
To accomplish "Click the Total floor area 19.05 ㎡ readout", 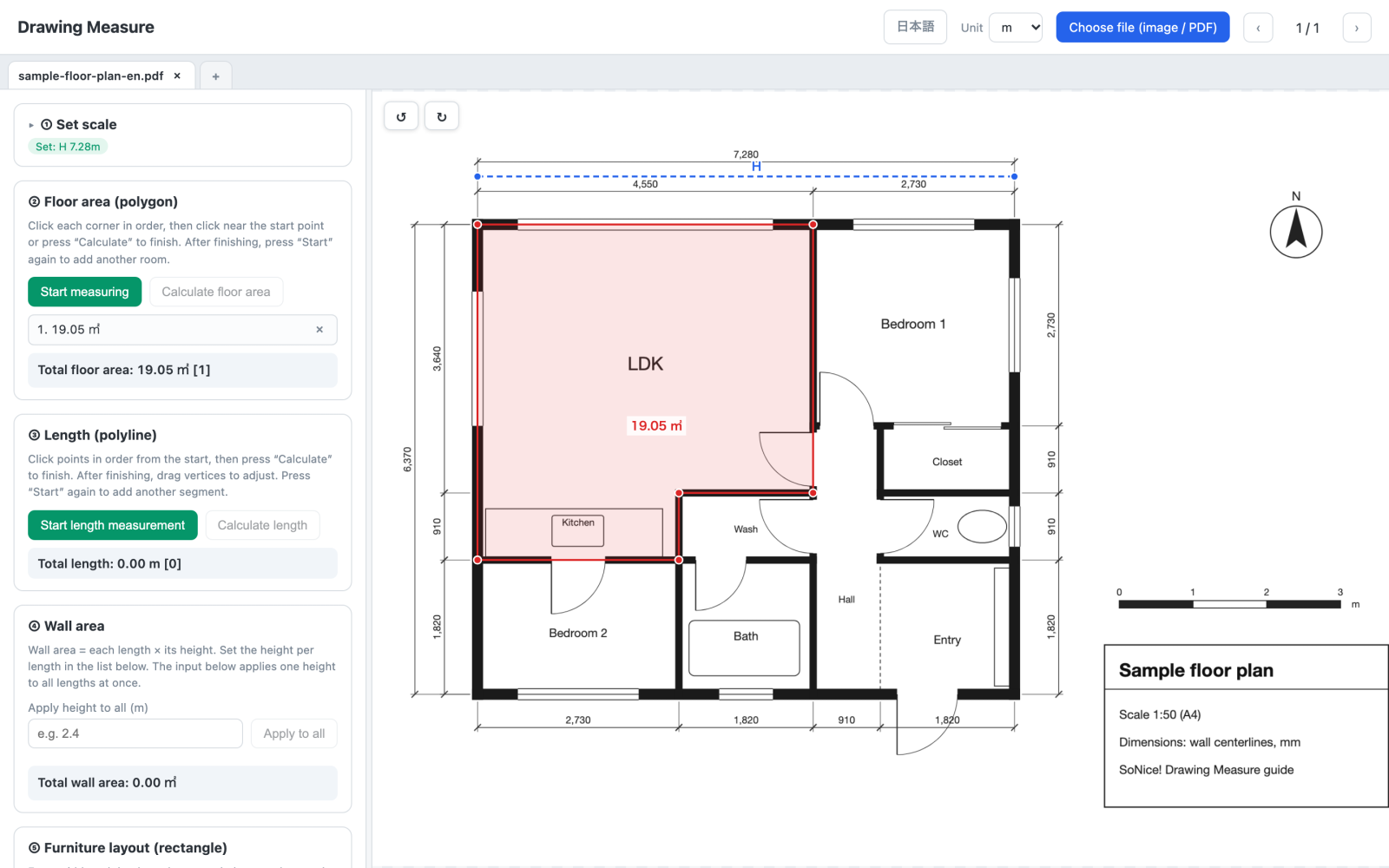I will pos(182,370).
